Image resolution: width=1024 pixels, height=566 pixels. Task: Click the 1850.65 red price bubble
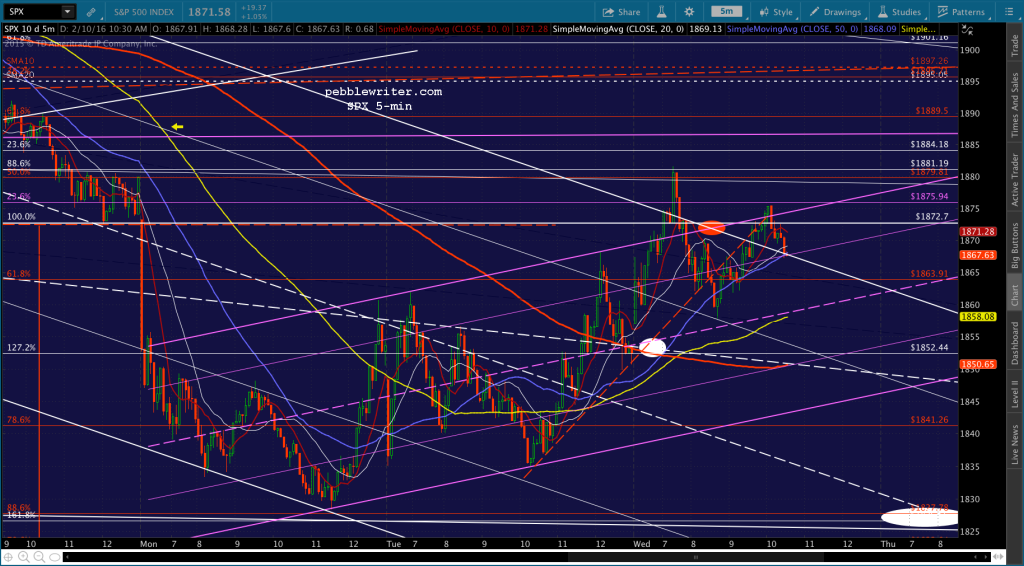click(977, 364)
